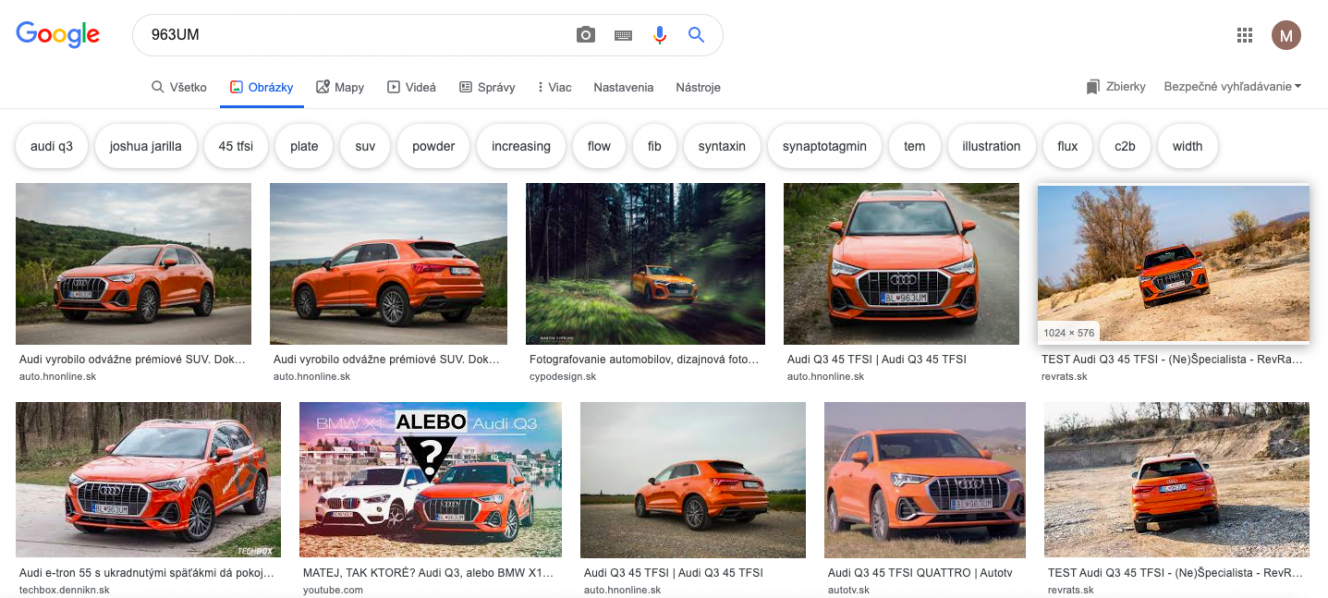
Task: Open TEST Audi Q3 45 TFSI RevRa... title
Action: [x=1172, y=359]
